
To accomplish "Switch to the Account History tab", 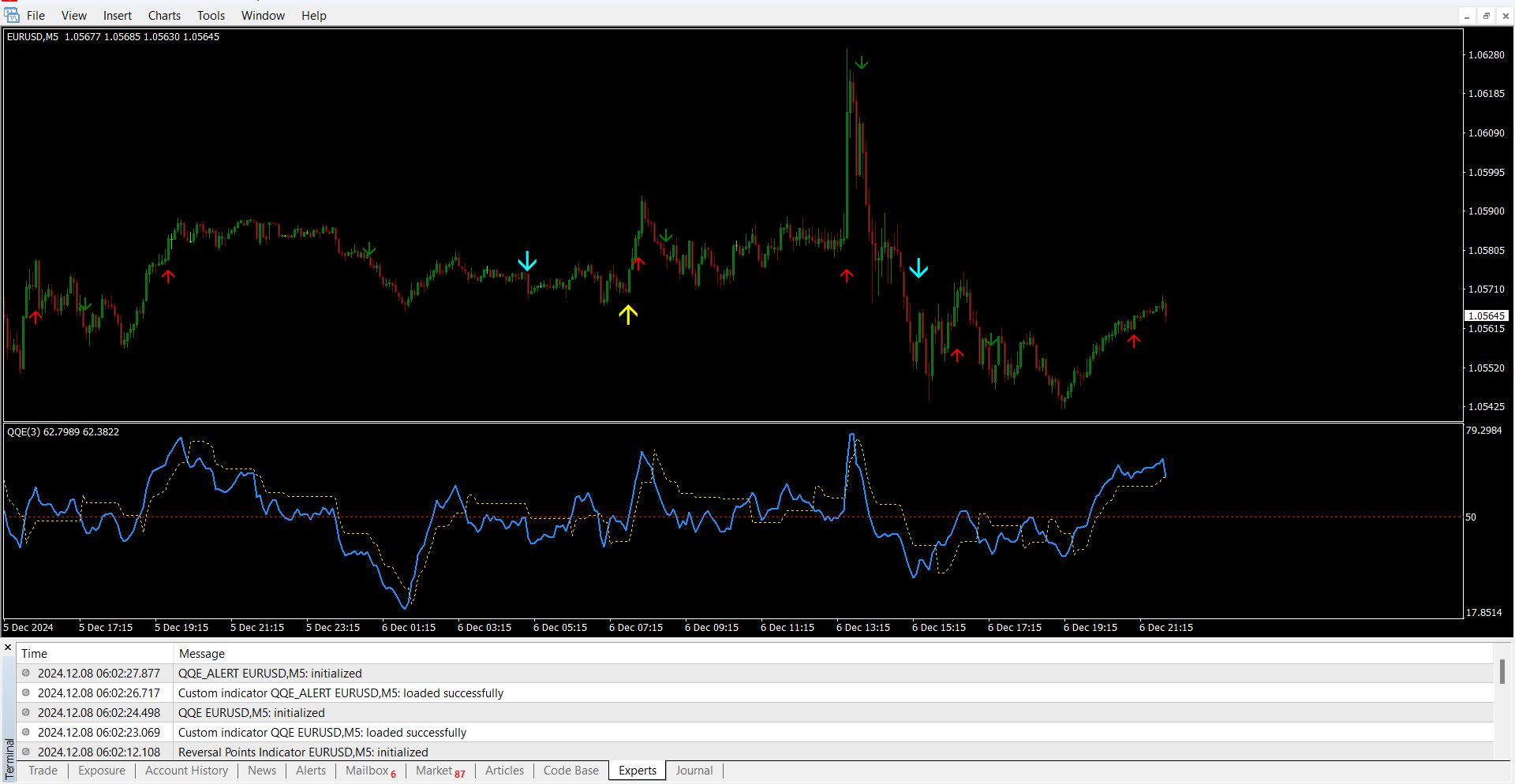I will point(186,771).
